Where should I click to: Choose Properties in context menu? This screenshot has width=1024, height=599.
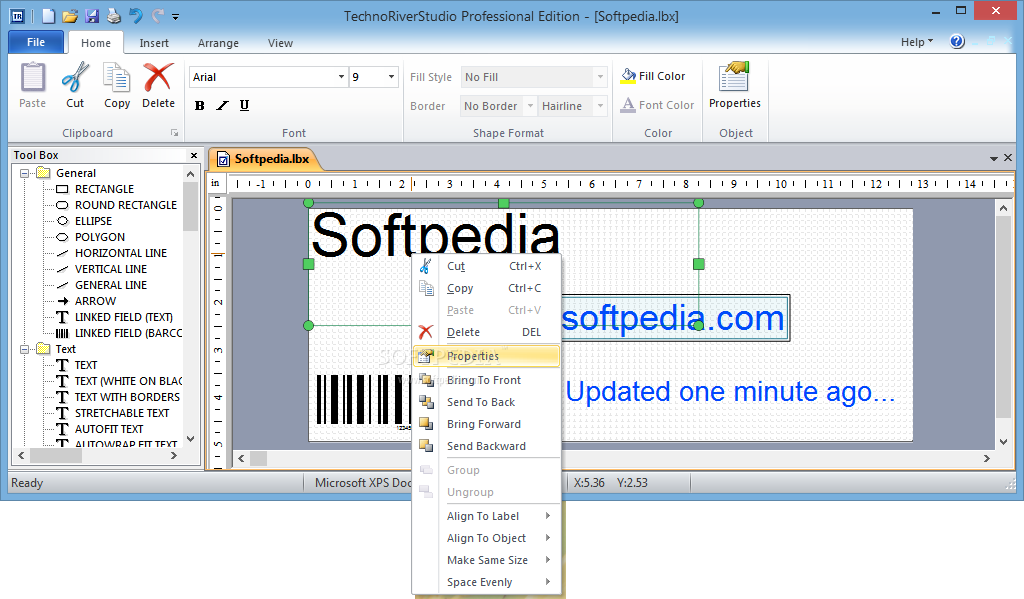coord(487,355)
